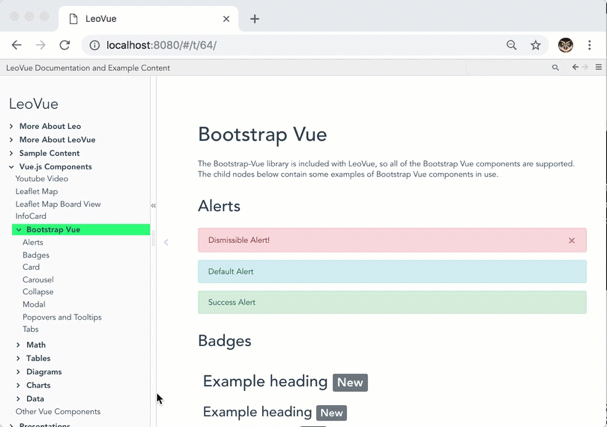Viewport: 607px width, 427px height.
Task: Click the site info icon in address bar
Action: tap(94, 45)
